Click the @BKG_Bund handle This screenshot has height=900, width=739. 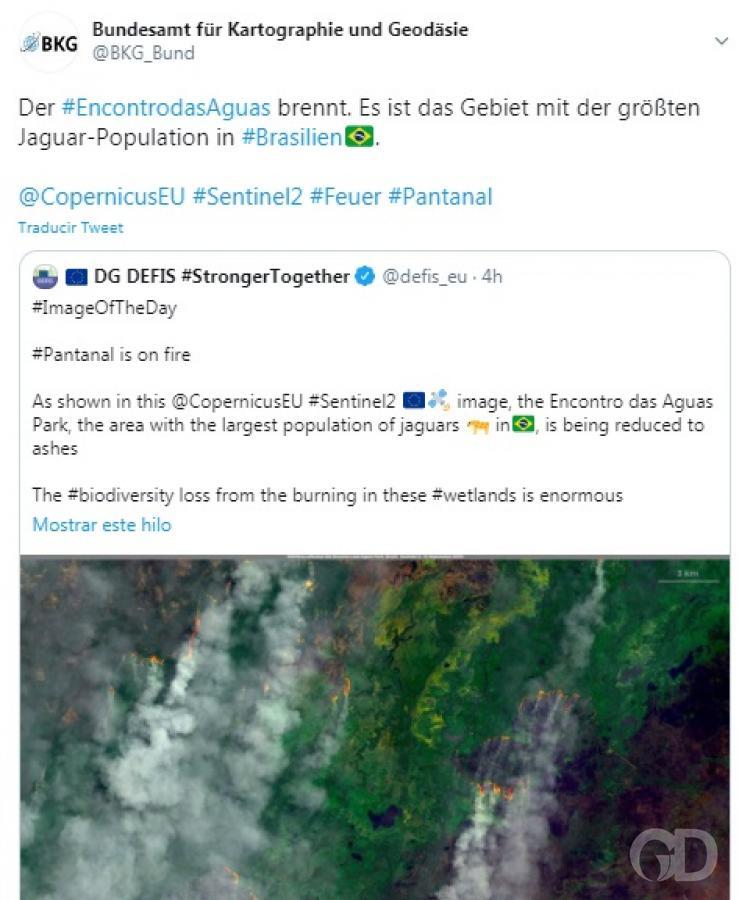click(x=143, y=53)
